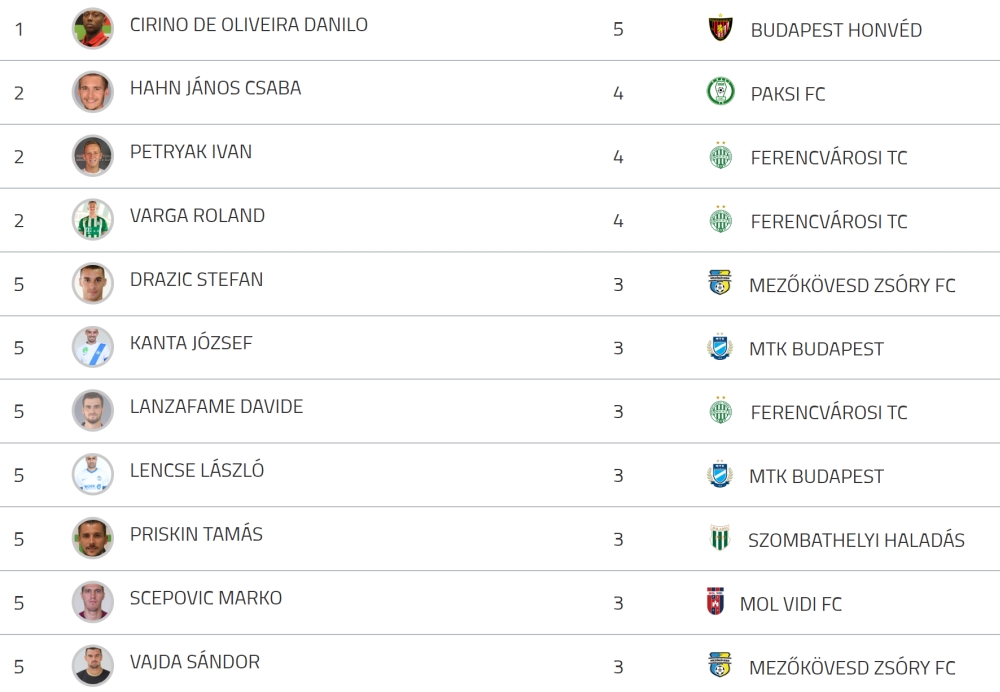Open the Budapest Honvéd team name

pos(836,30)
